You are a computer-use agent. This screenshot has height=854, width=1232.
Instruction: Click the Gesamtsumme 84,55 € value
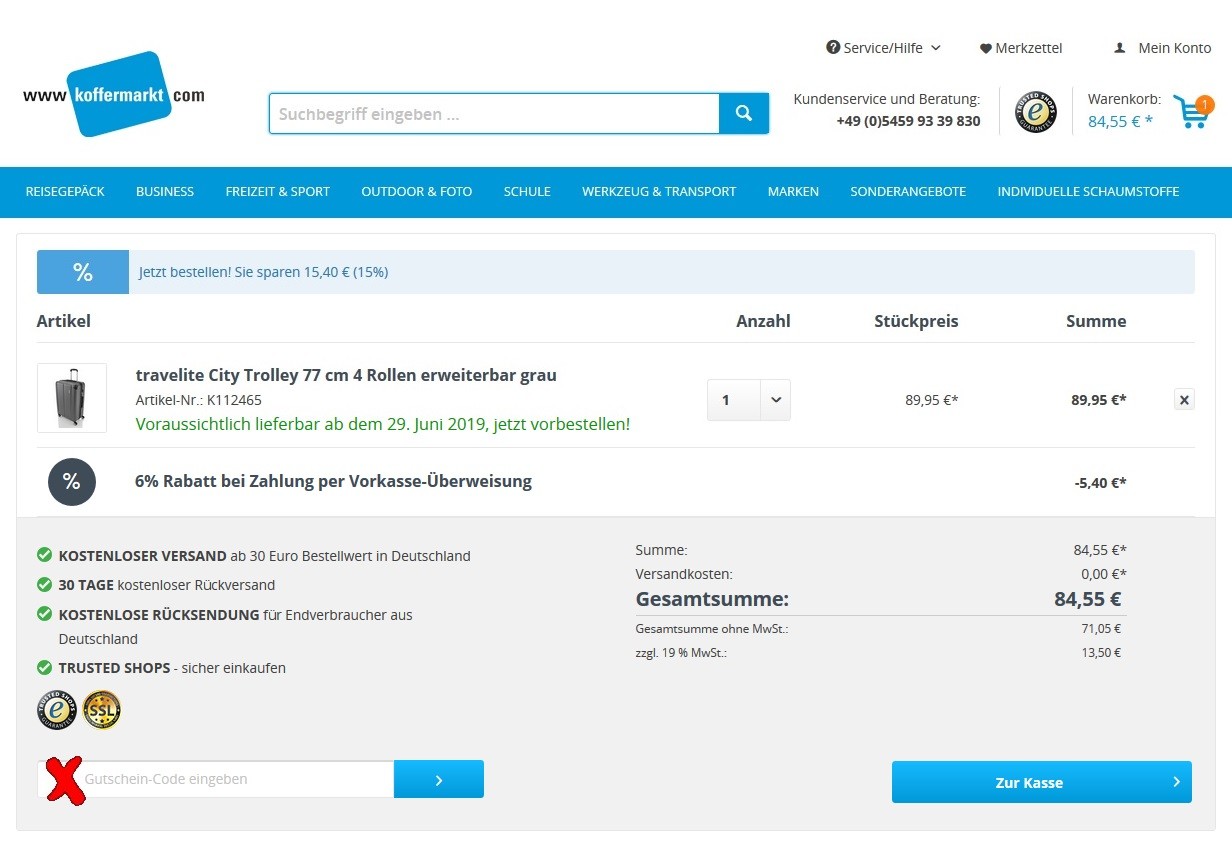(x=1088, y=600)
